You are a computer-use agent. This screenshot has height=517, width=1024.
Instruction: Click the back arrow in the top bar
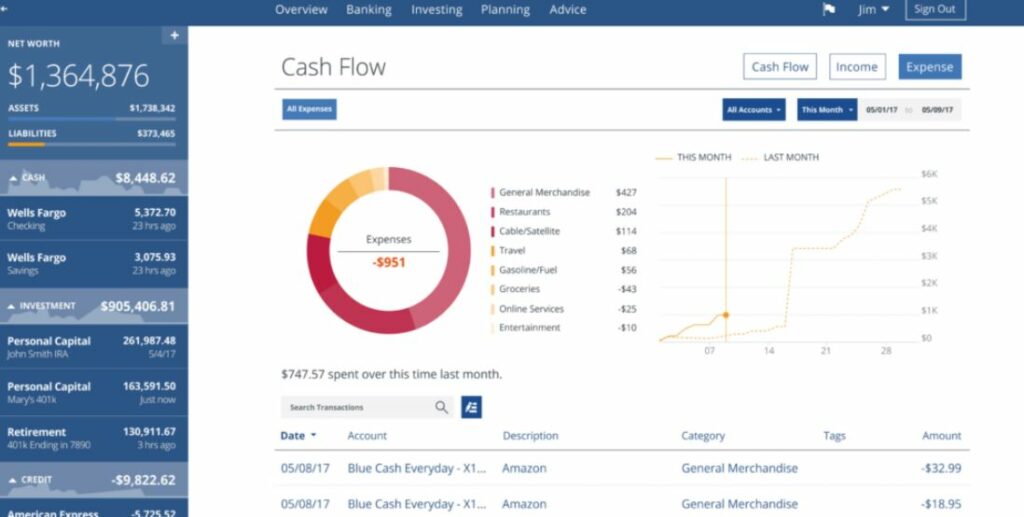pyautogui.click(x=4, y=9)
